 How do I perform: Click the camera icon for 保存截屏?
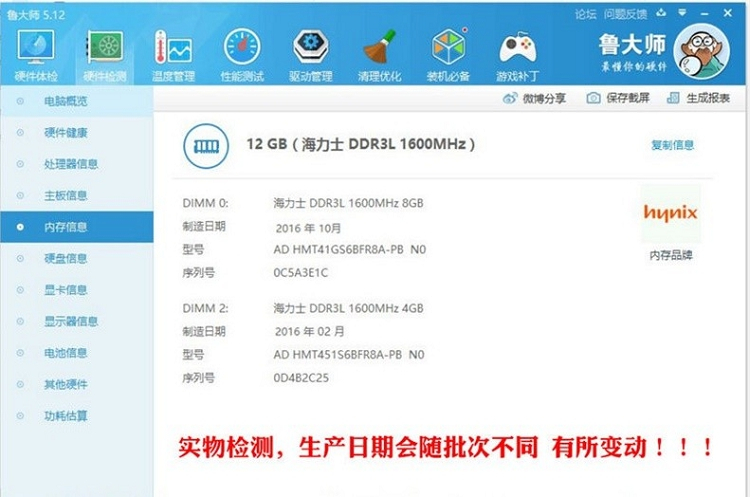(x=593, y=98)
